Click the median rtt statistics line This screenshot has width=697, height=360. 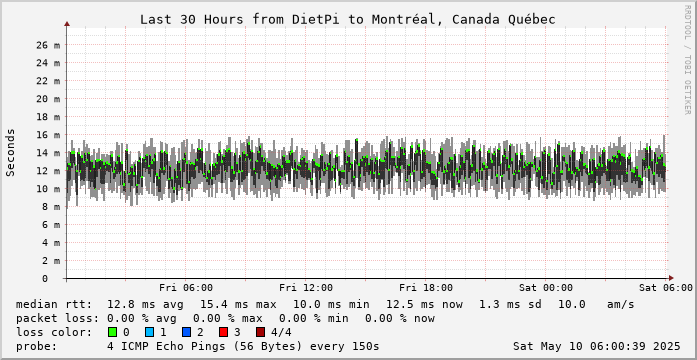pos(325,304)
